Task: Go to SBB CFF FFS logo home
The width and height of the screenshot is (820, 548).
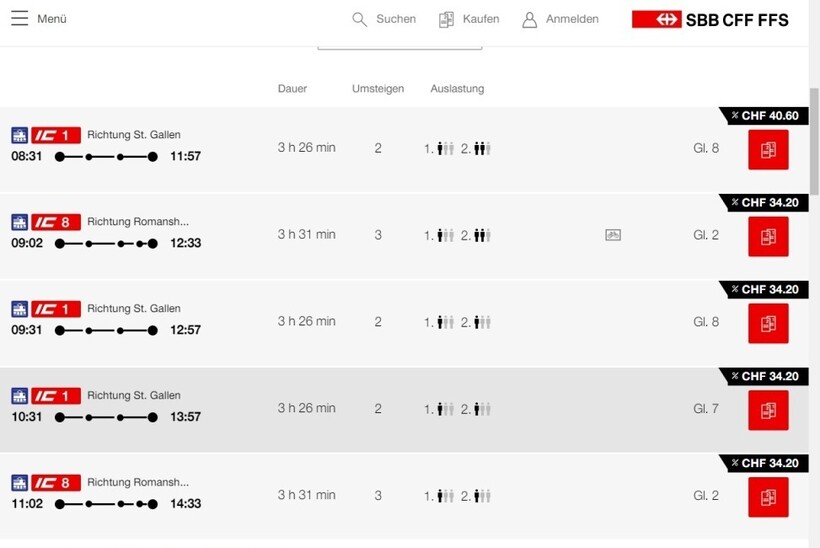Action: tap(710, 19)
